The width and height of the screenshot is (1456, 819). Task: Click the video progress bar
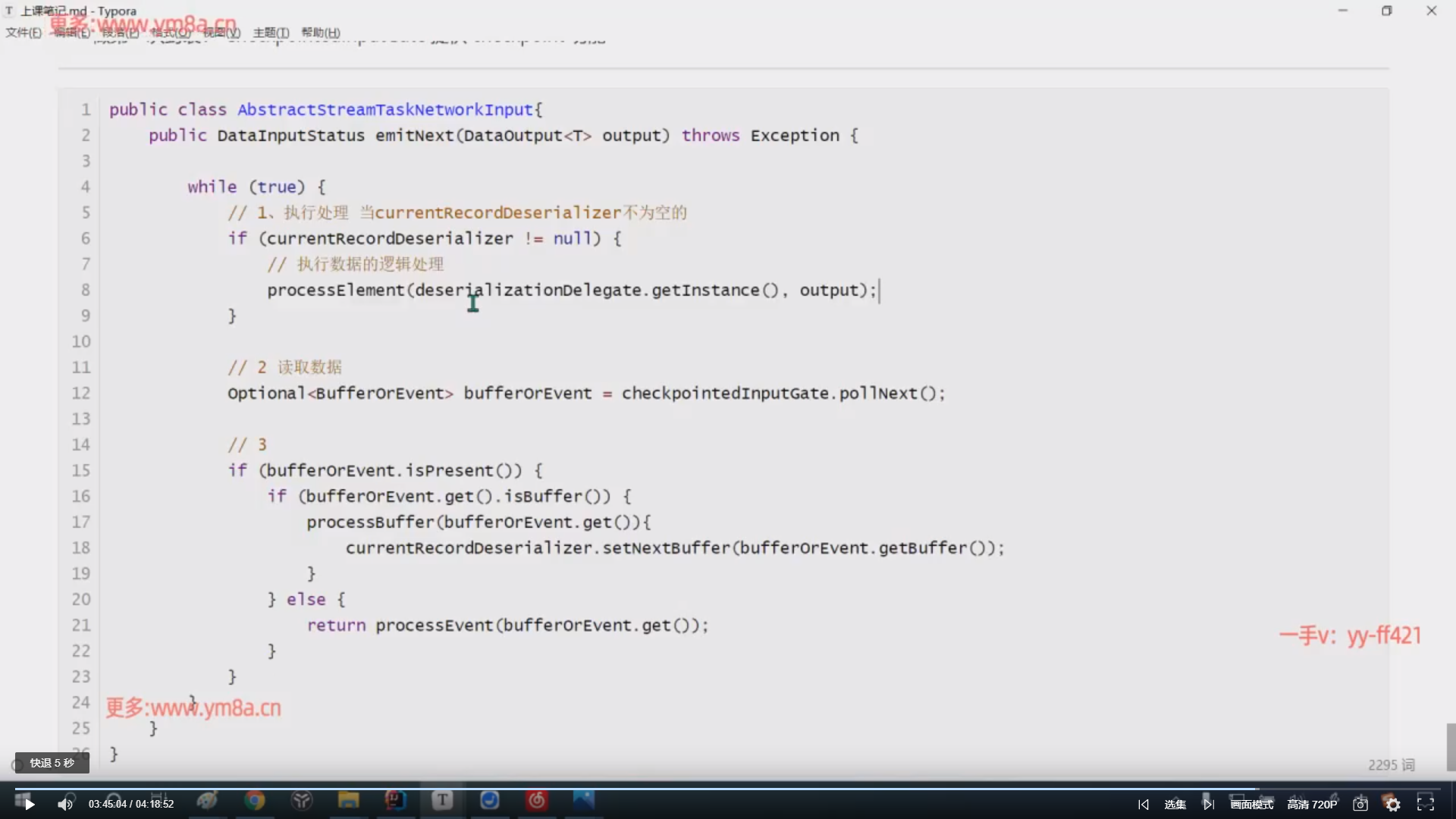(x=728, y=789)
